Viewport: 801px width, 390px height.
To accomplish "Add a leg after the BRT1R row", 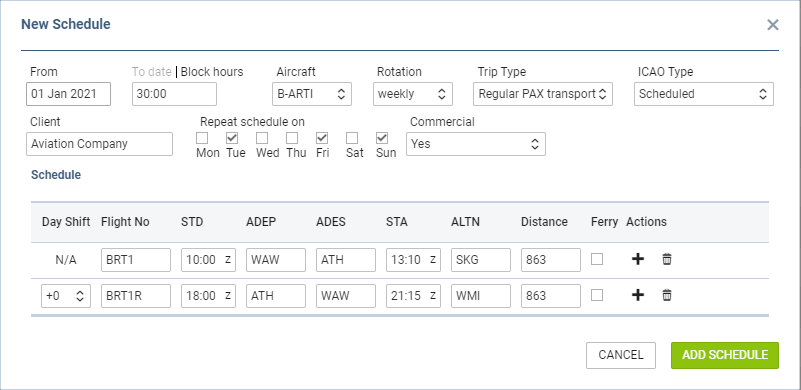I will (x=638, y=295).
